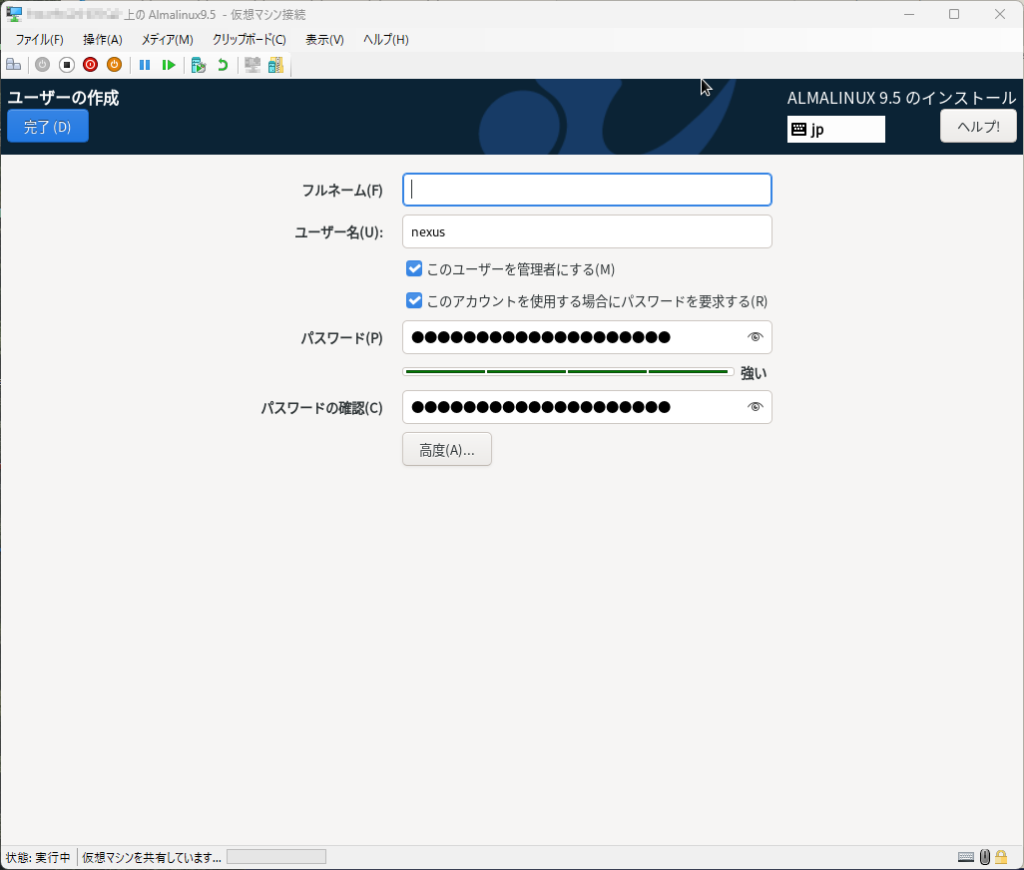Open the ファイル(F) menu
This screenshot has width=1024, height=870.
(39, 40)
